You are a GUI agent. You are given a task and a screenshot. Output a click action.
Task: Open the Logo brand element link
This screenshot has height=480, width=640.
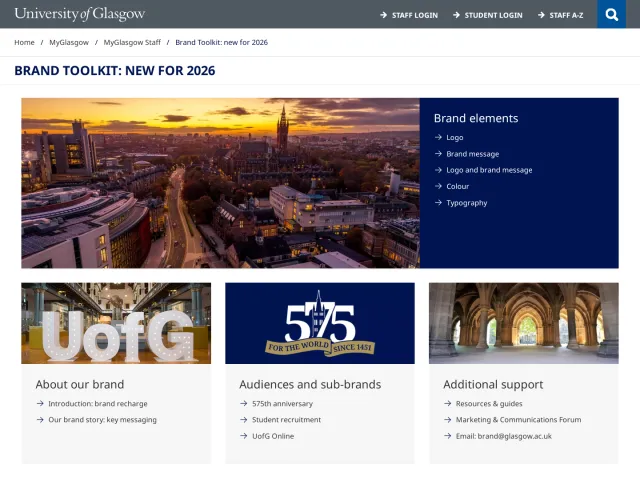coord(455,138)
